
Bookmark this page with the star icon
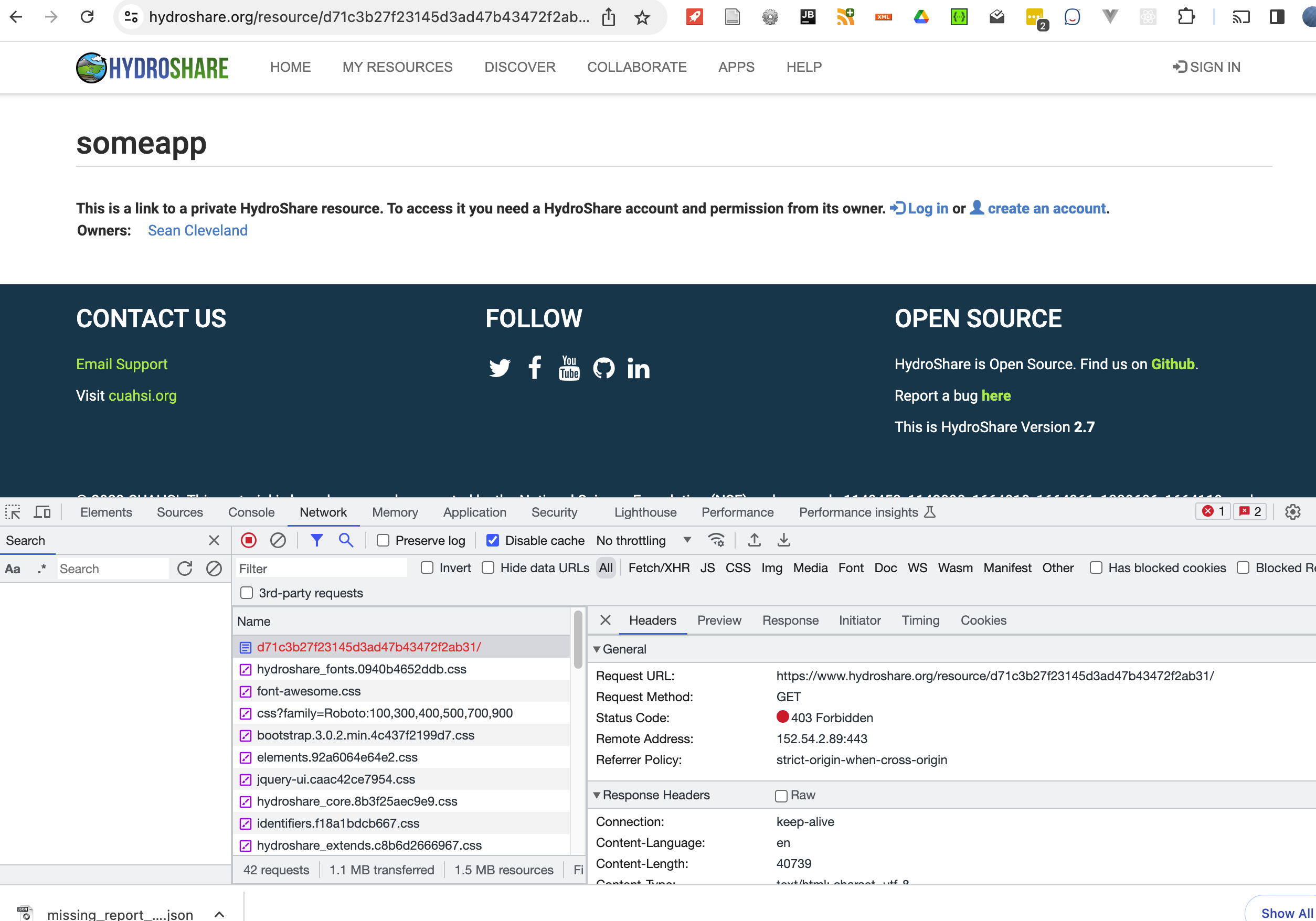642,18
